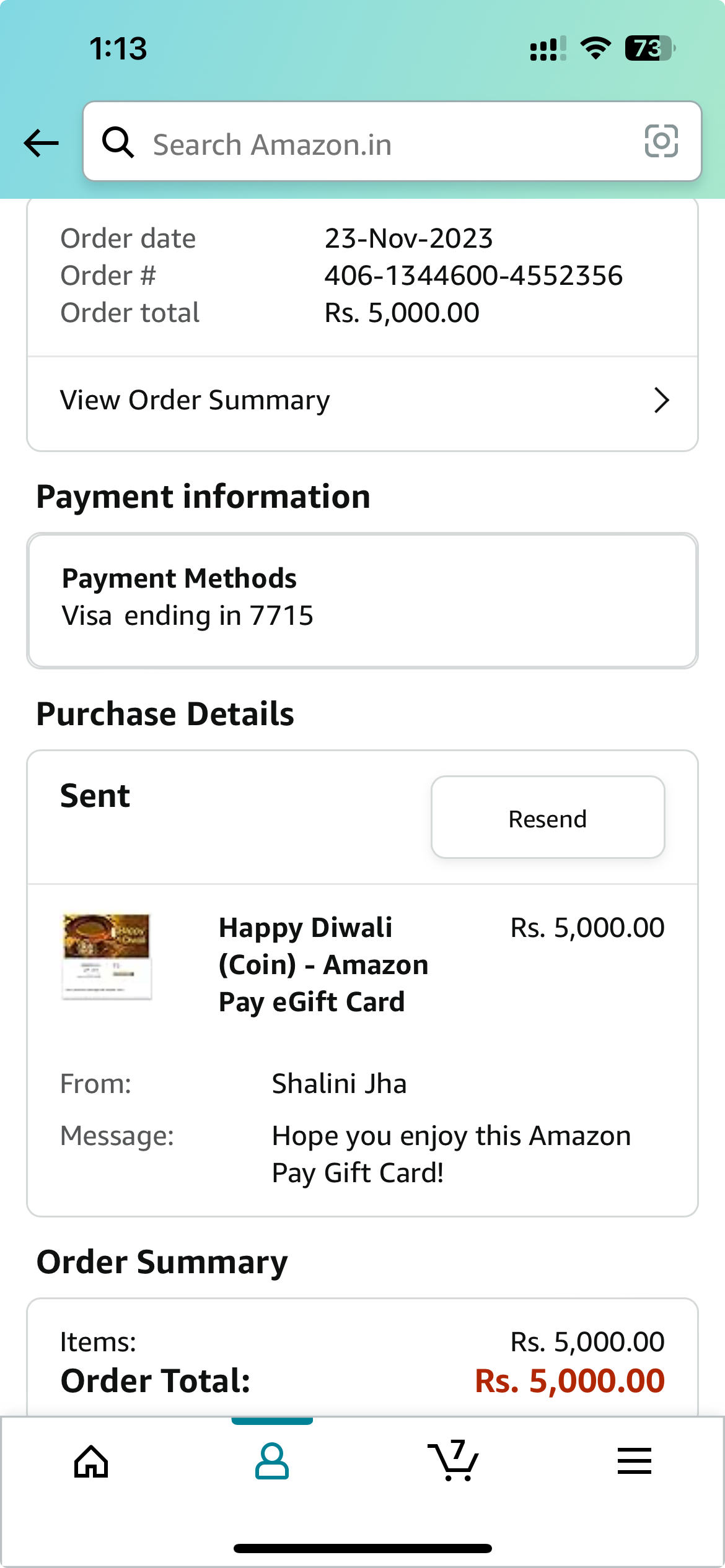Tap the battery status indicator
The image size is (725, 1568).
pyautogui.click(x=649, y=48)
